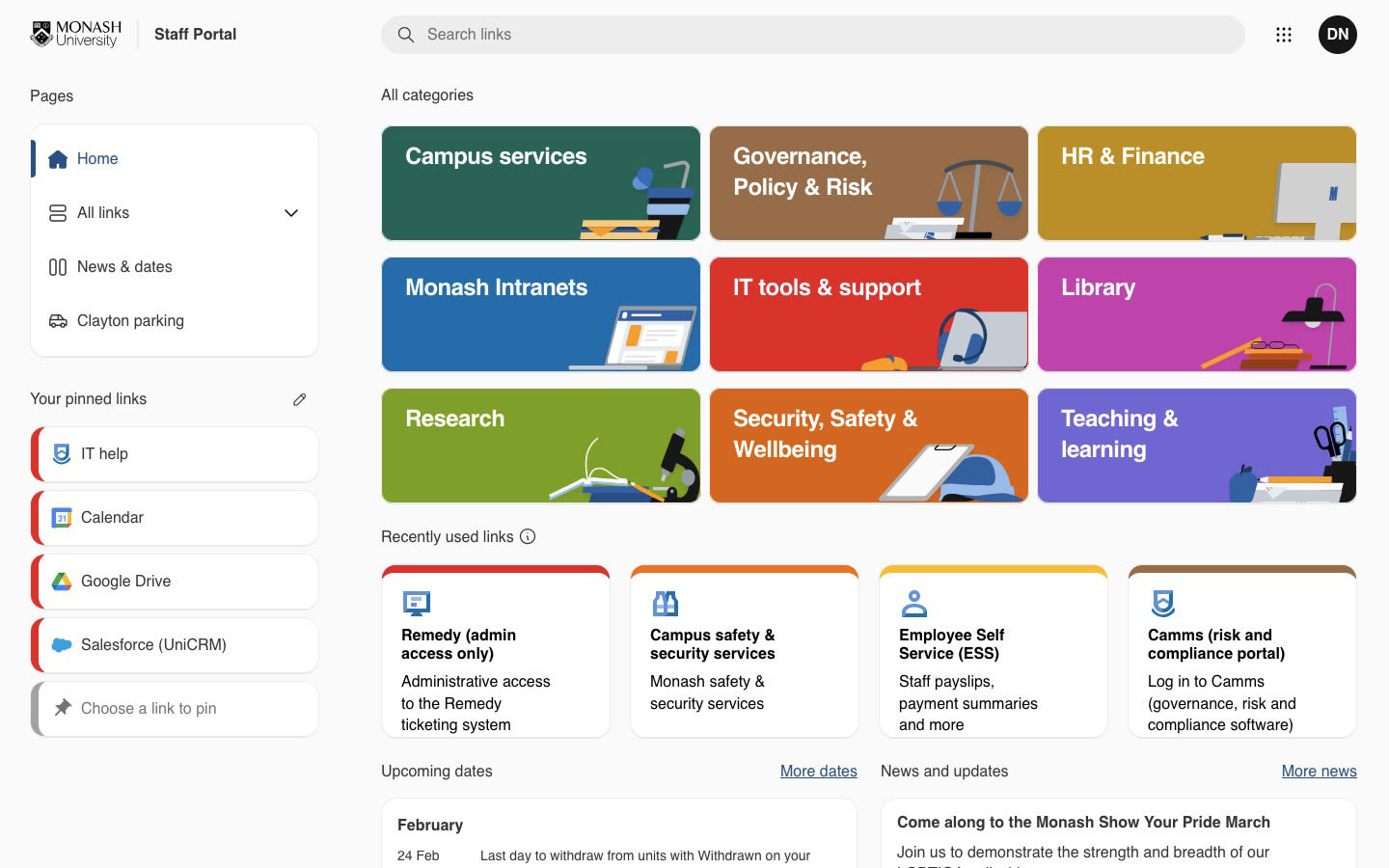Screen dimensions: 1389x868
Task: Click the Google Drive triangle icon
Action: point(62,582)
